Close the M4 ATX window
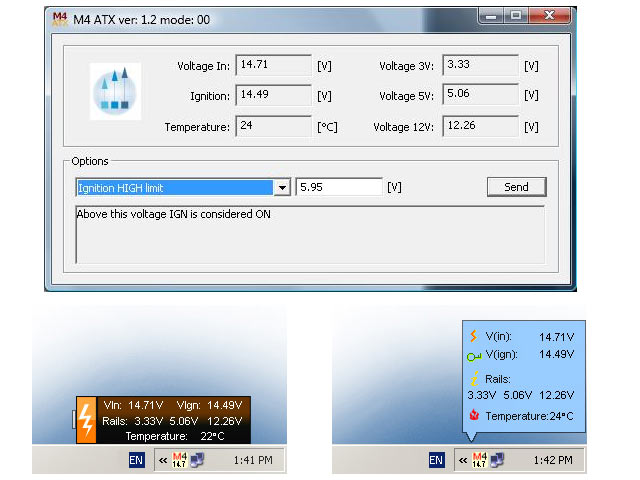This screenshot has width=640, height=480. 549,16
